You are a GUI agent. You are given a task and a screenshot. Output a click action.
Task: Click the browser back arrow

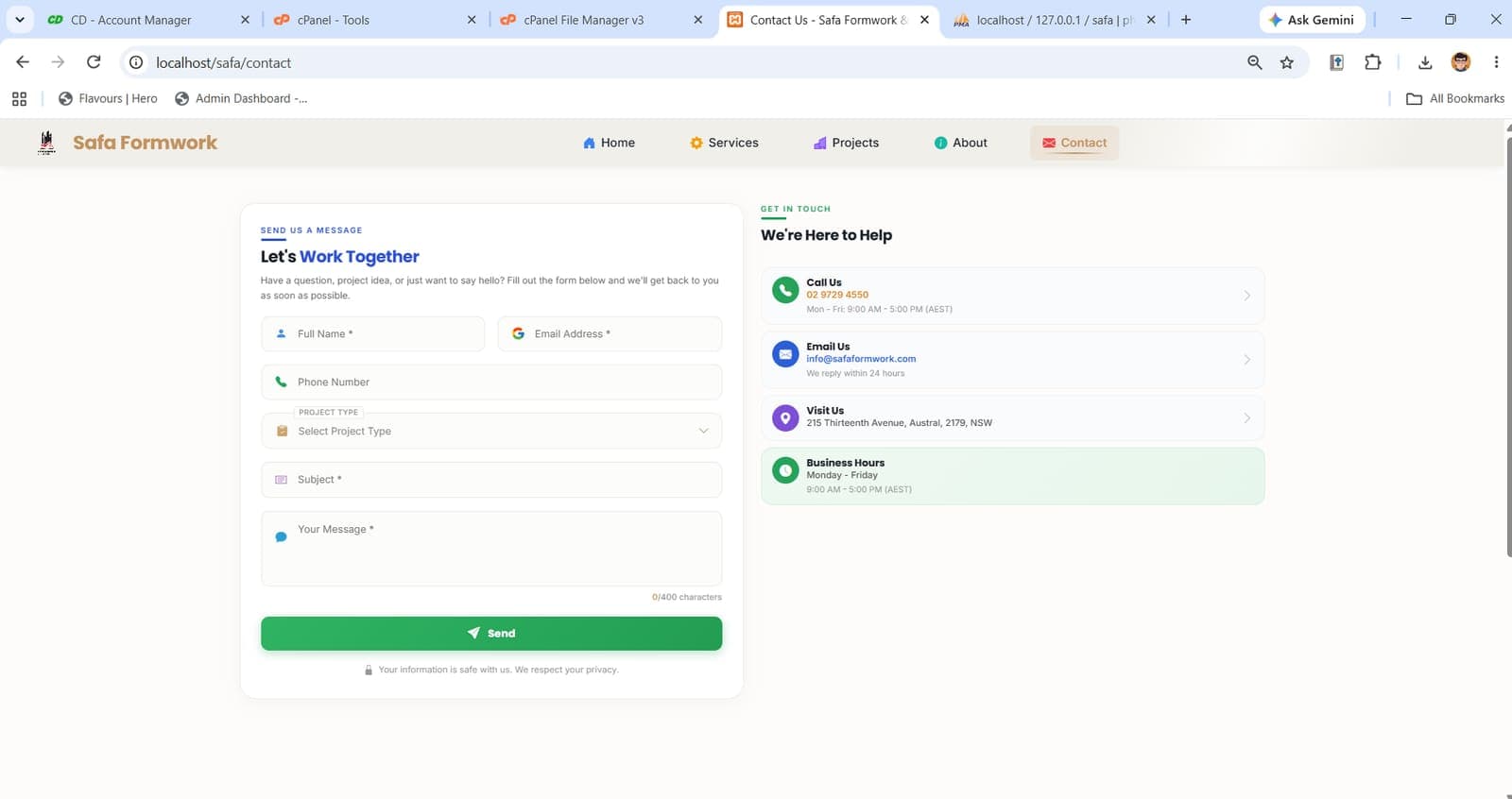[x=23, y=62]
